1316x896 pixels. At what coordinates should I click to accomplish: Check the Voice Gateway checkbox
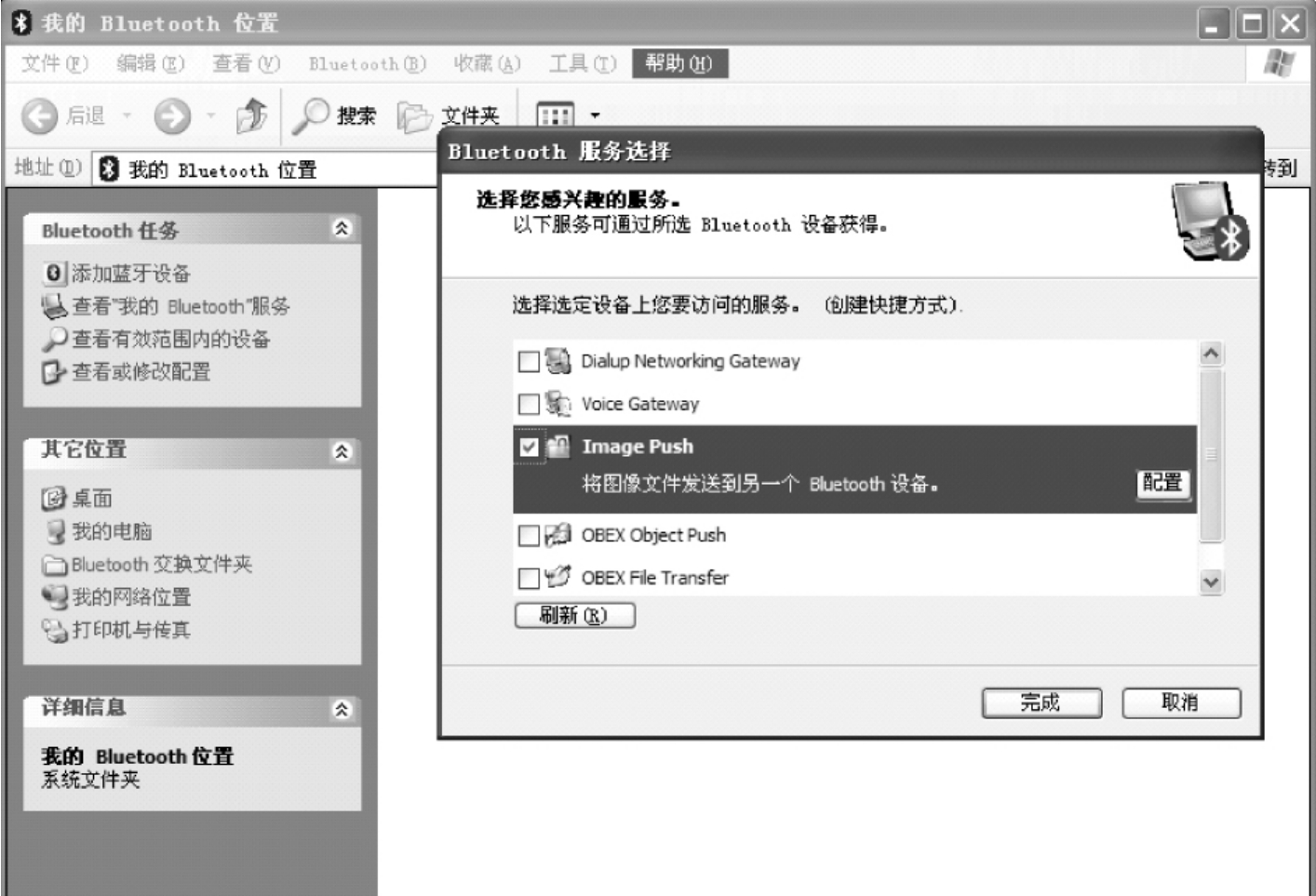click(x=529, y=404)
